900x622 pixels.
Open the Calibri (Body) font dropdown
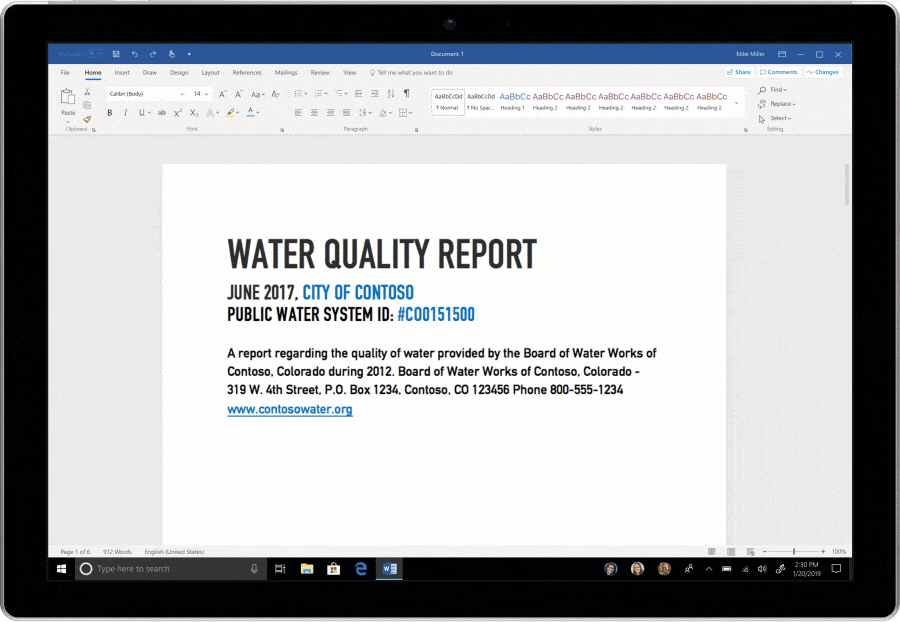(x=146, y=93)
